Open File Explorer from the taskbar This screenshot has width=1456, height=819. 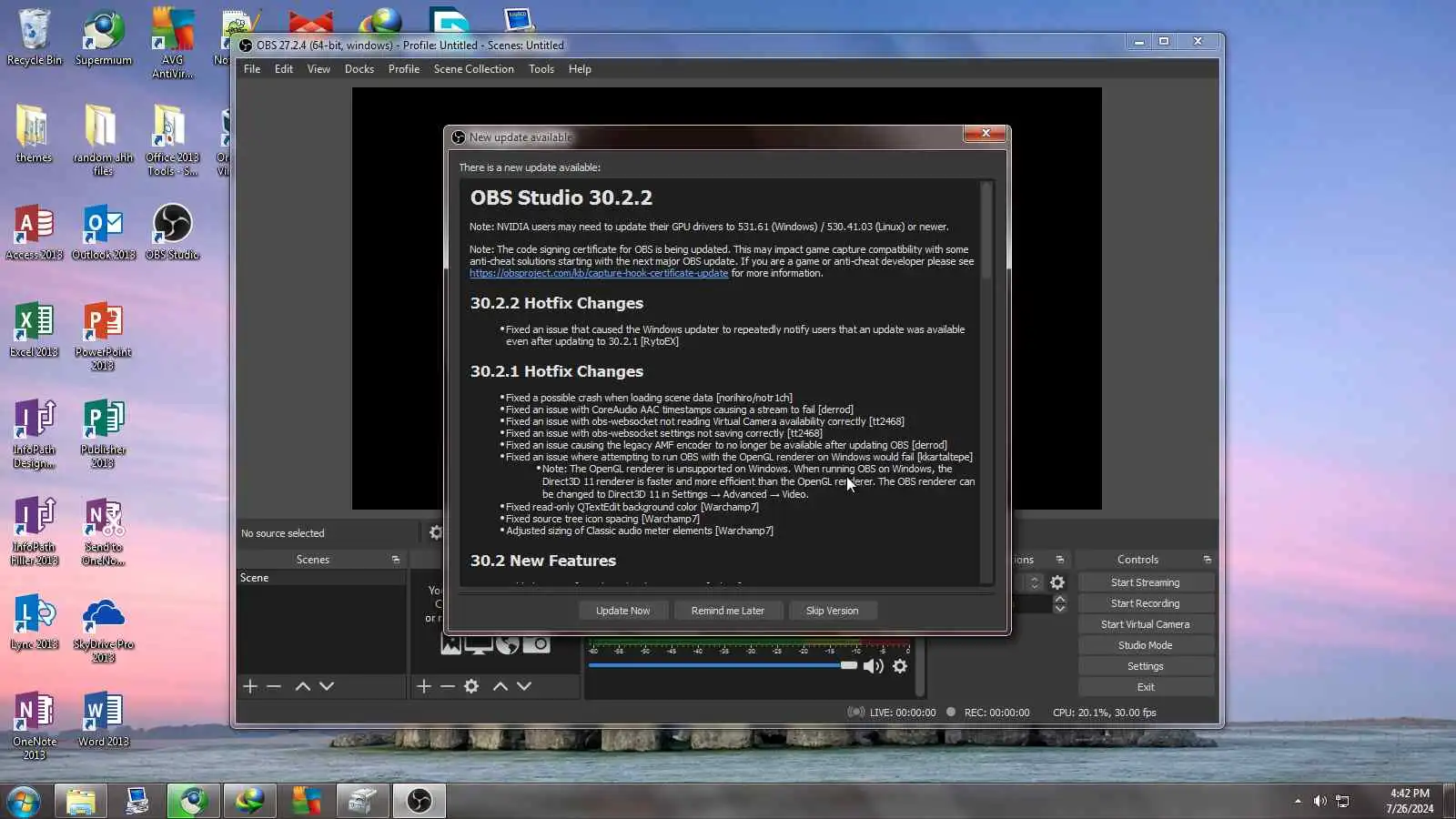[80, 802]
